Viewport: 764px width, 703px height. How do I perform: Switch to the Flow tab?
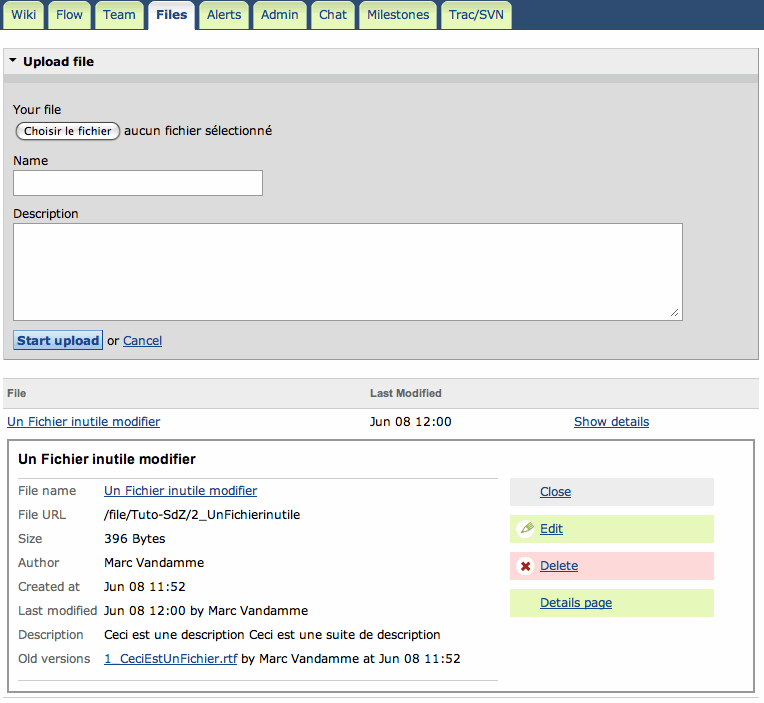(70, 15)
